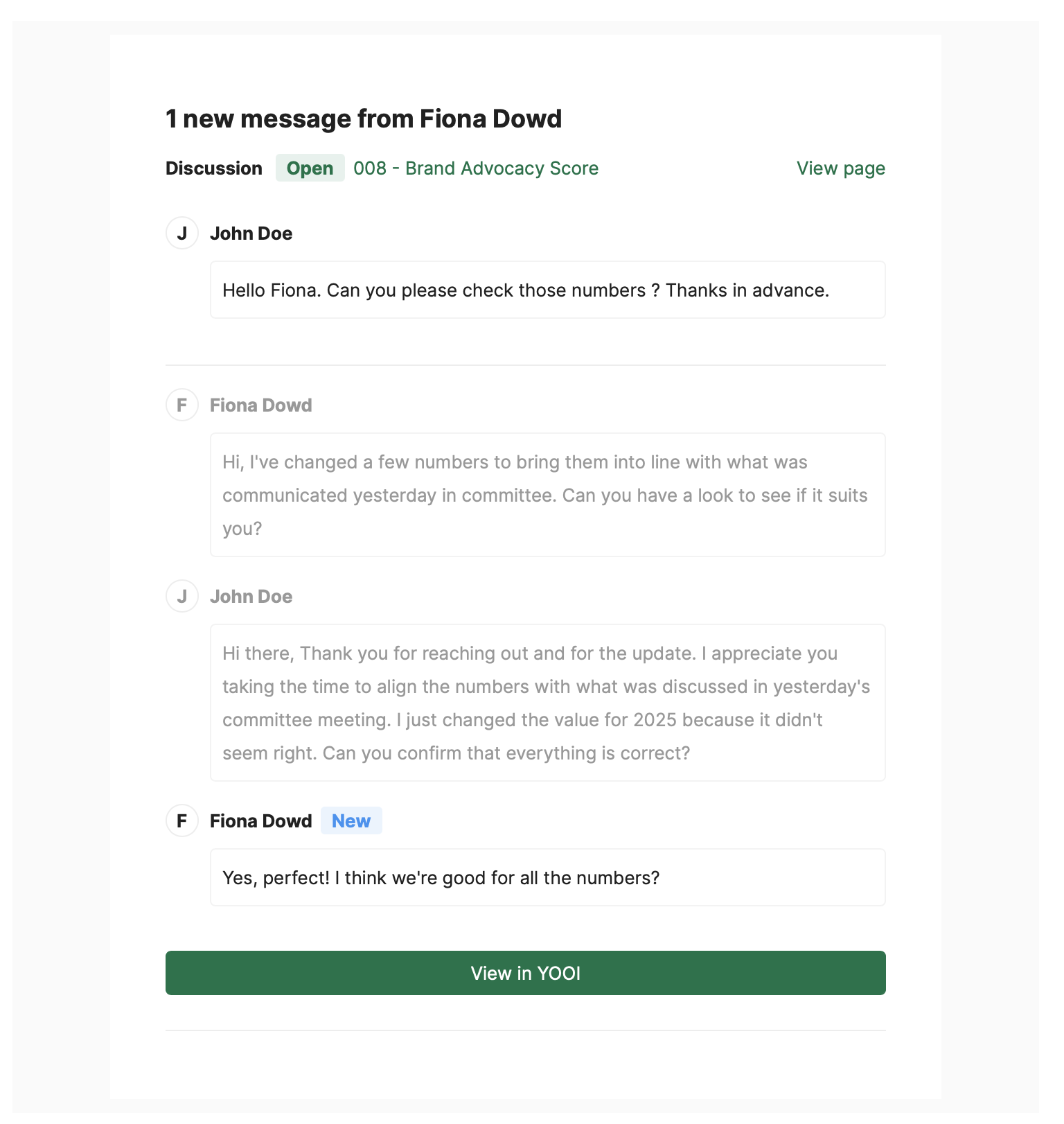Click the divider line below the first message

[525, 365]
